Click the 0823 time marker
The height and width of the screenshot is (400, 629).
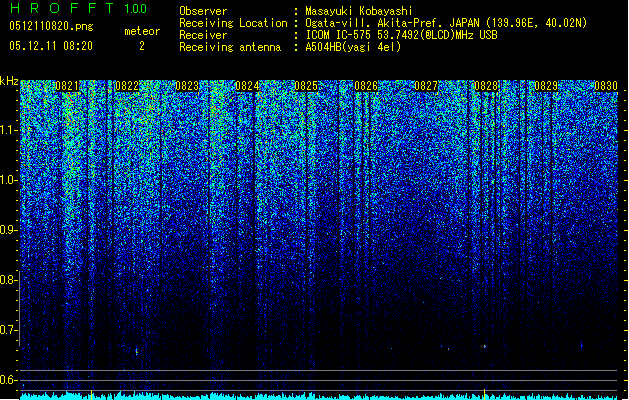[187, 86]
